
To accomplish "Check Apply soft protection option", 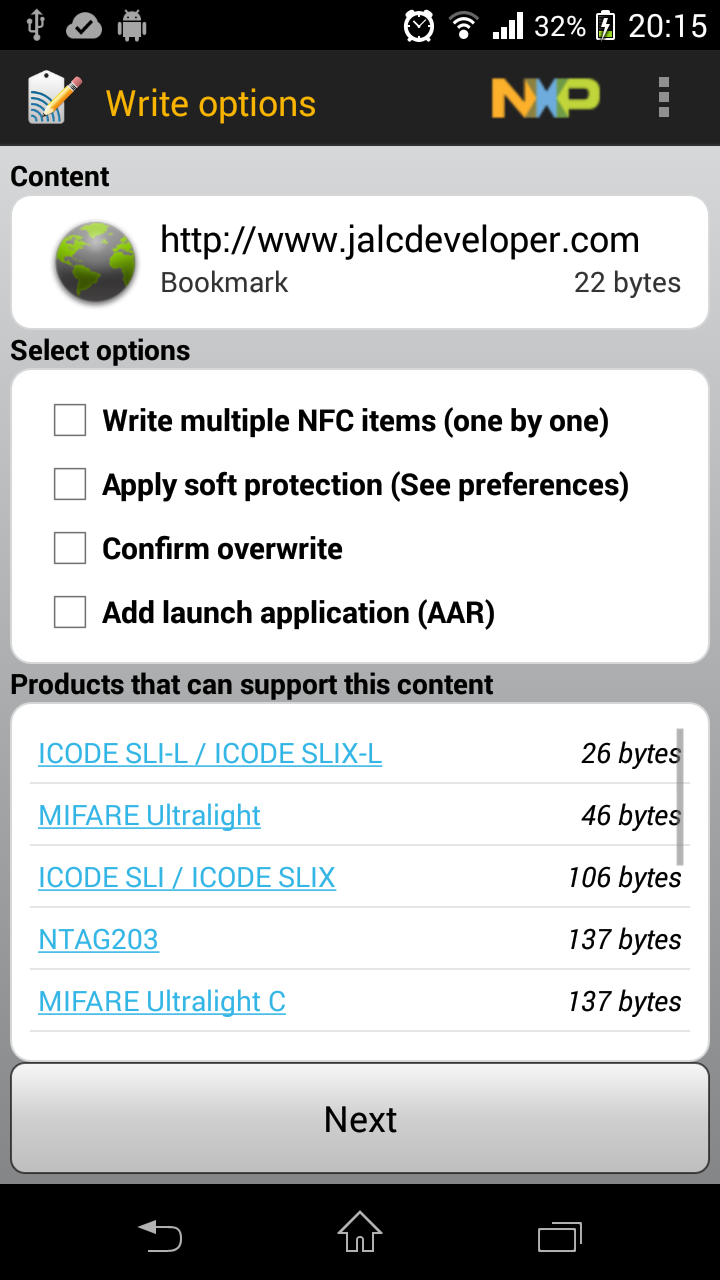I will [69, 484].
